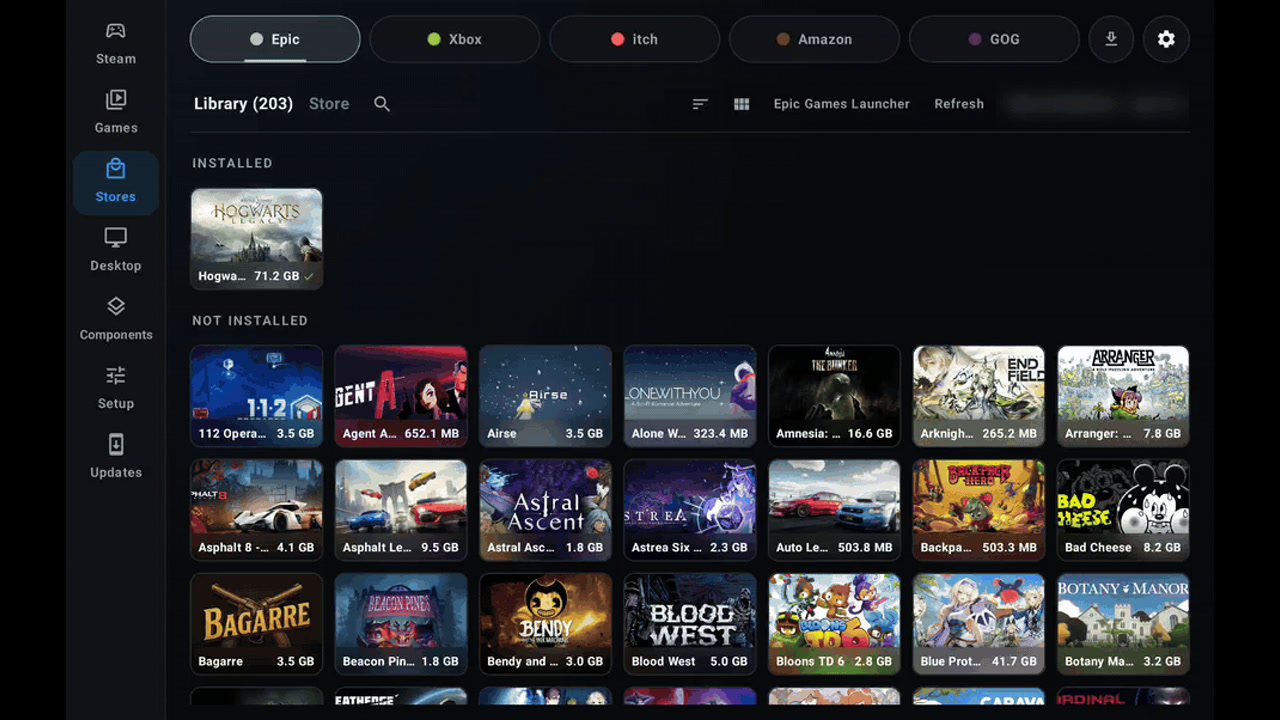Open settings with the gear icon

coord(1166,39)
